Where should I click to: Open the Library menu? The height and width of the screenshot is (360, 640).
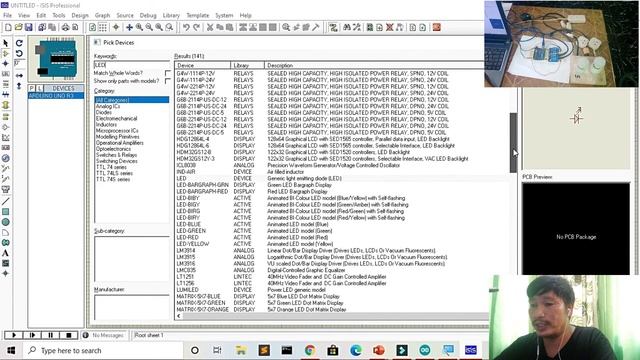click(171, 15)
